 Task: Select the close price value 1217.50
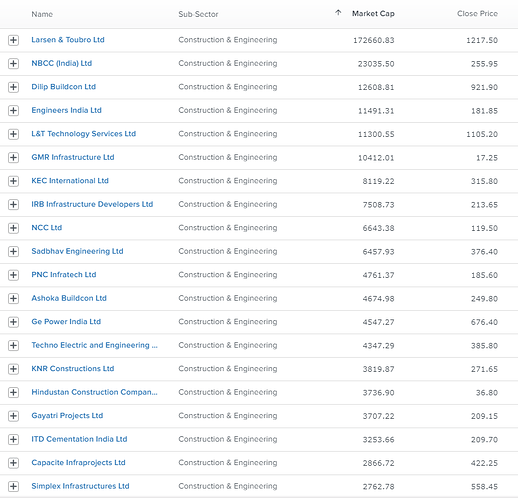482,40
